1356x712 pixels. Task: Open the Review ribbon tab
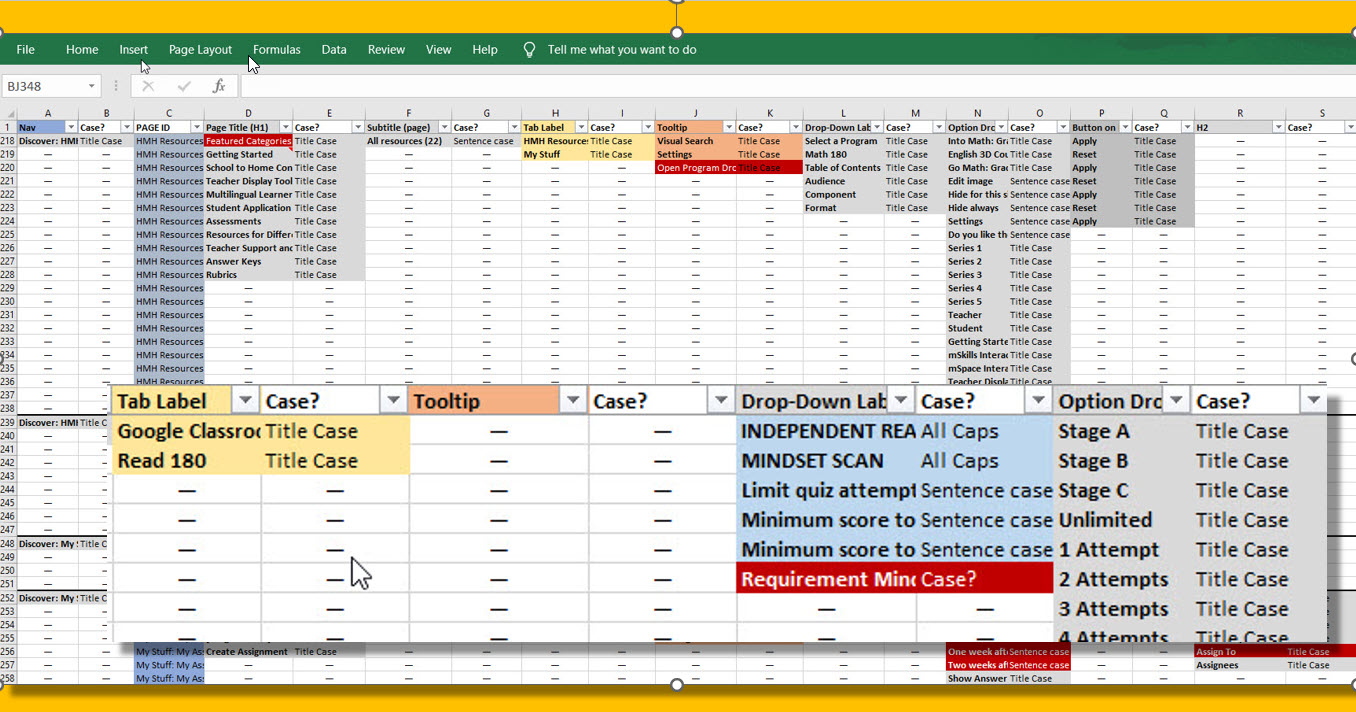pyautogui.click(x=386, y=50)
